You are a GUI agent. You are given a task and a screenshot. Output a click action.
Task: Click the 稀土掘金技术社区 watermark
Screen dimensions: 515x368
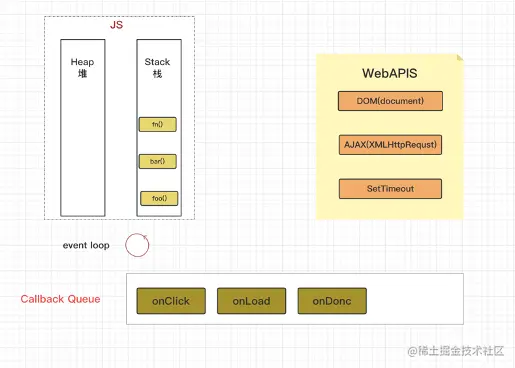pyautogui.click(x=456, y=351)
